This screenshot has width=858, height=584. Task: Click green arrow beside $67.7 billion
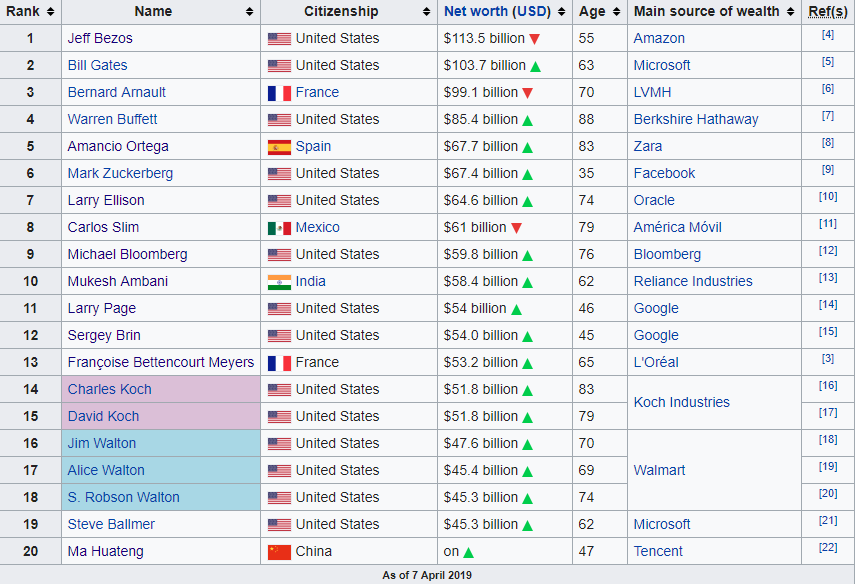coord(527,147)
